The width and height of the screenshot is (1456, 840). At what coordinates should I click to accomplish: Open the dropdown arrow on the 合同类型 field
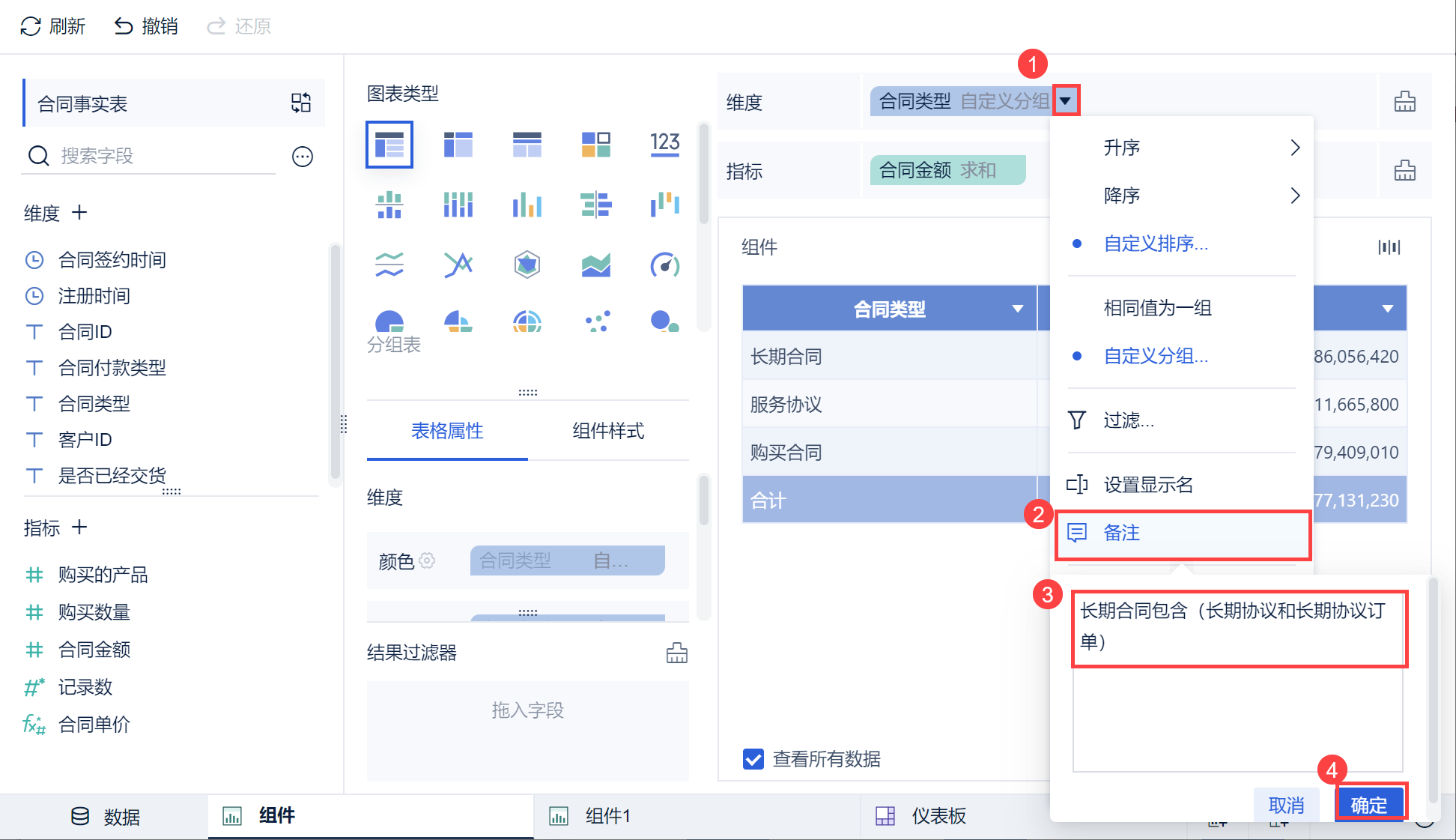coord(1065,100)
